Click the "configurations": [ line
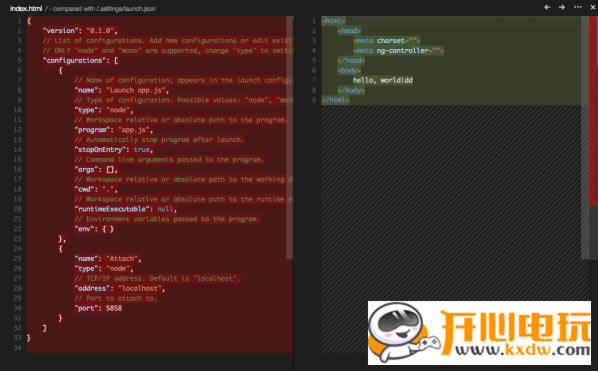This screenshot has height=371, width=598. (80, 60)
